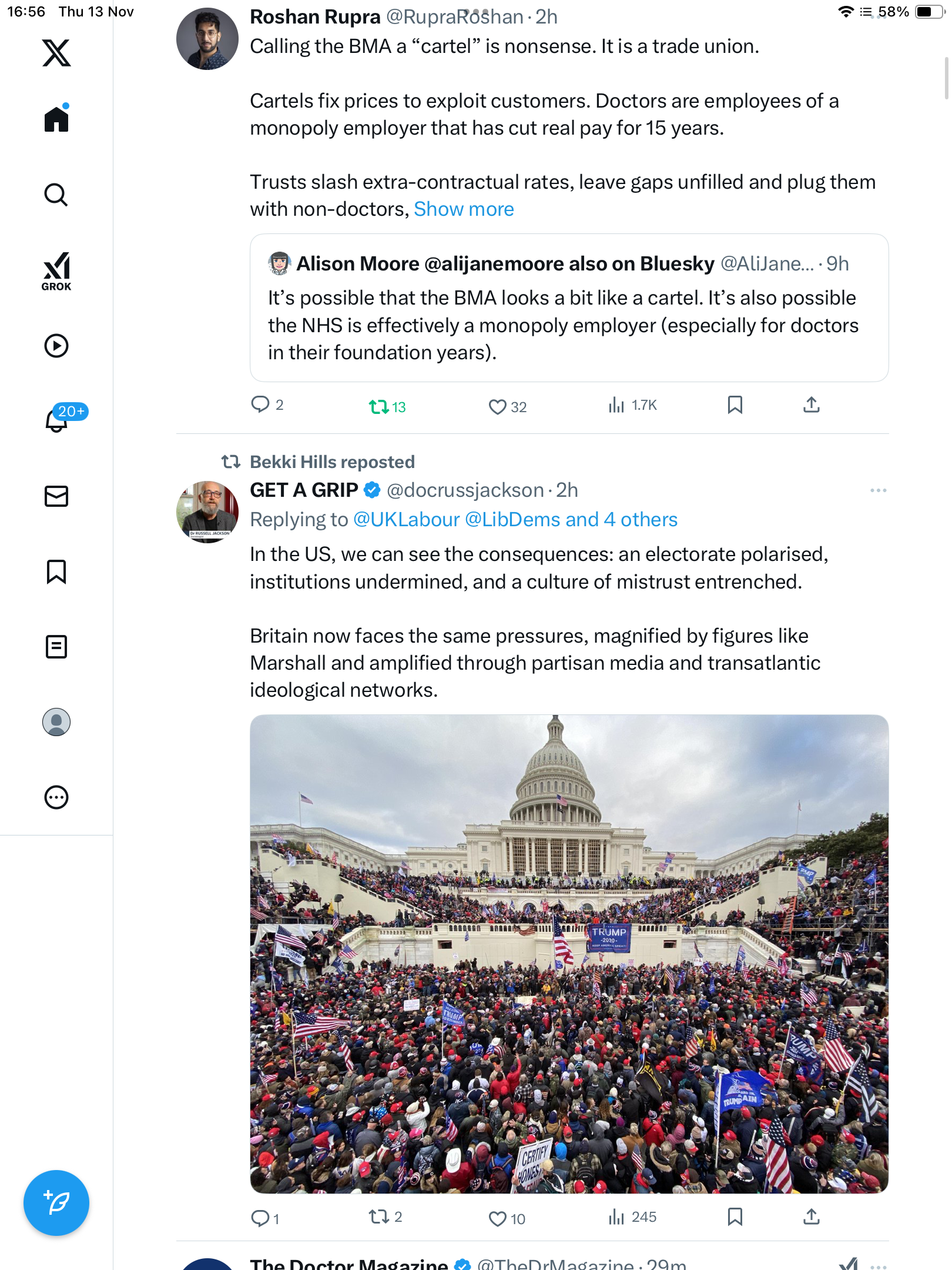952x1270 pixels.
Task: Open Bookmarks from the sidebar
Action: click(56, 571)
